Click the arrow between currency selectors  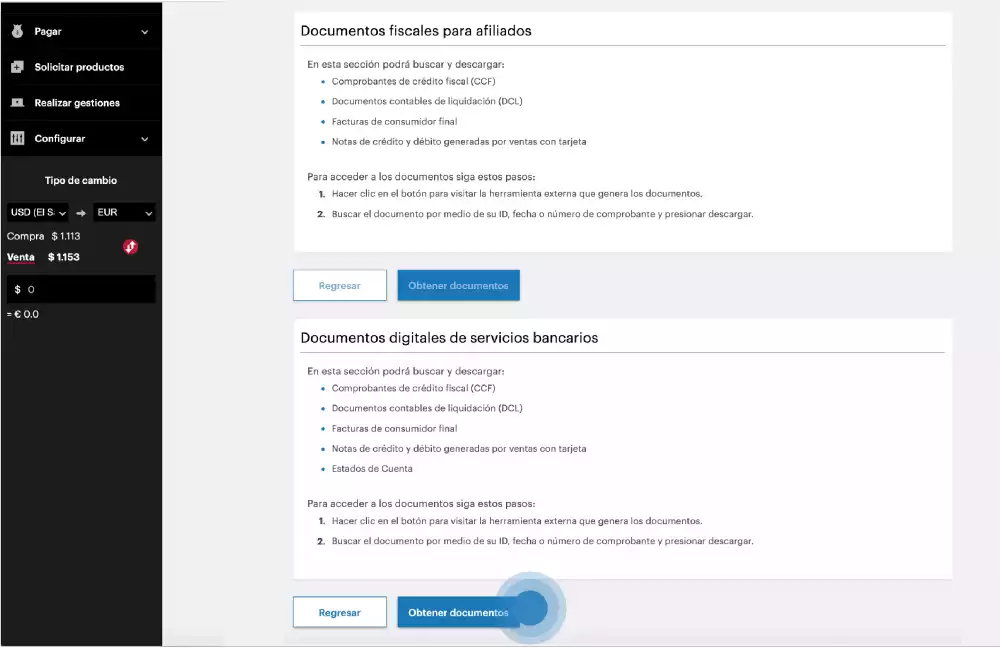[x=81, y=213]
